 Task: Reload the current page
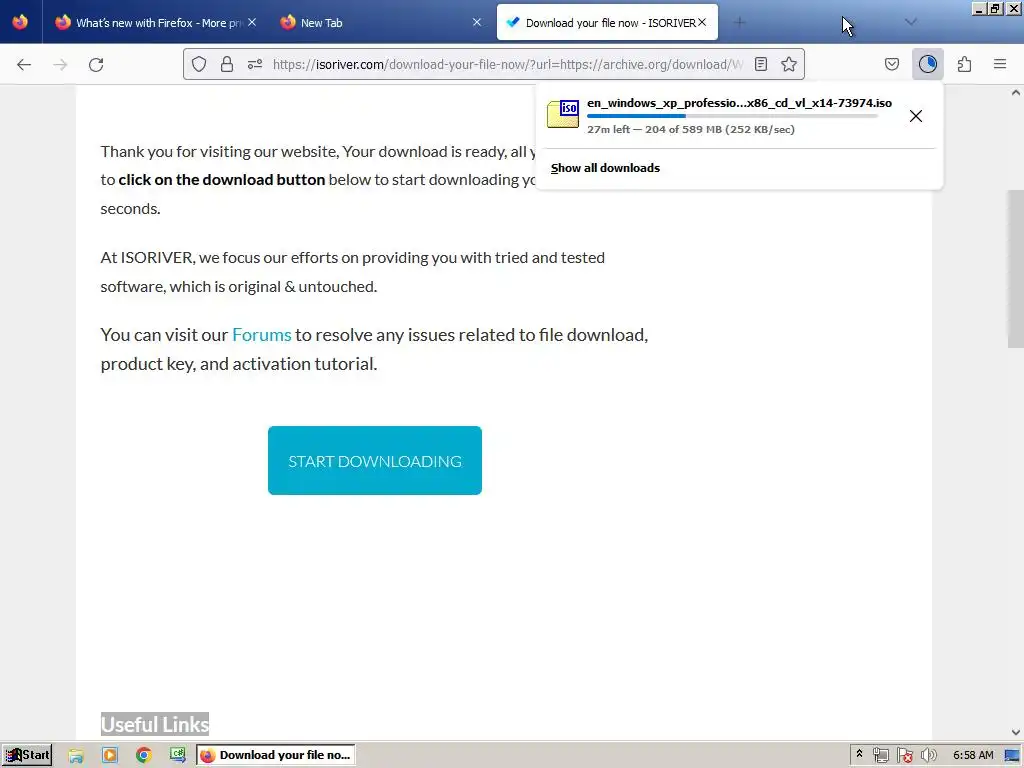point(96,64)
